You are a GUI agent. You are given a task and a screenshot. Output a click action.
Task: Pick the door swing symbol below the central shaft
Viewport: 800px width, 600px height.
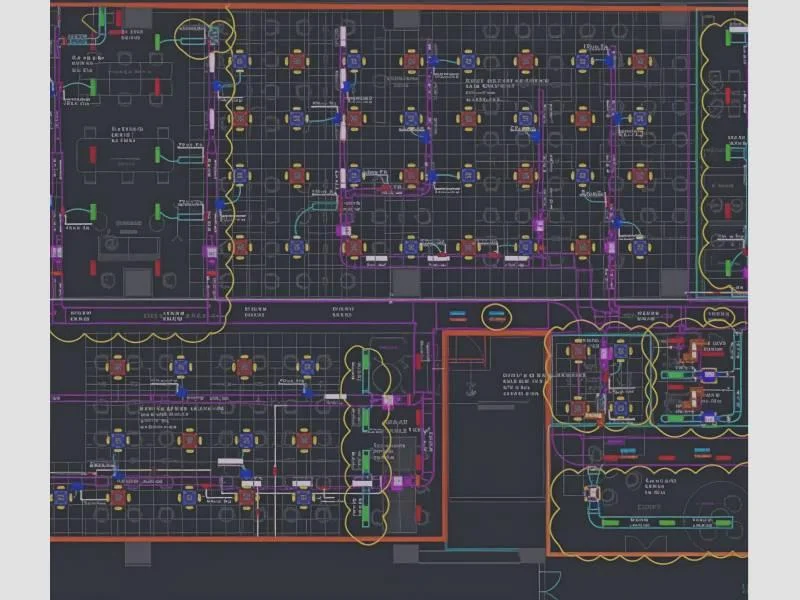(549, 583)
